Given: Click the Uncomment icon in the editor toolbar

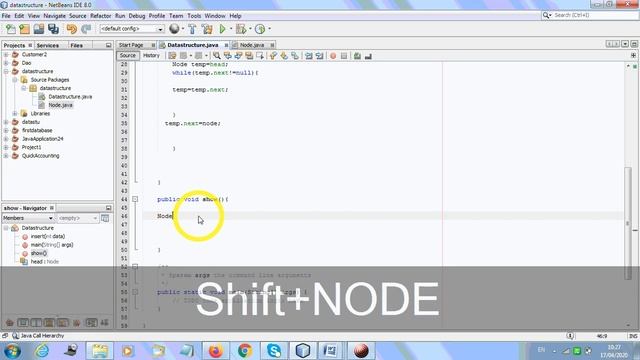Looking at the screenshot, I should (368, 56).
